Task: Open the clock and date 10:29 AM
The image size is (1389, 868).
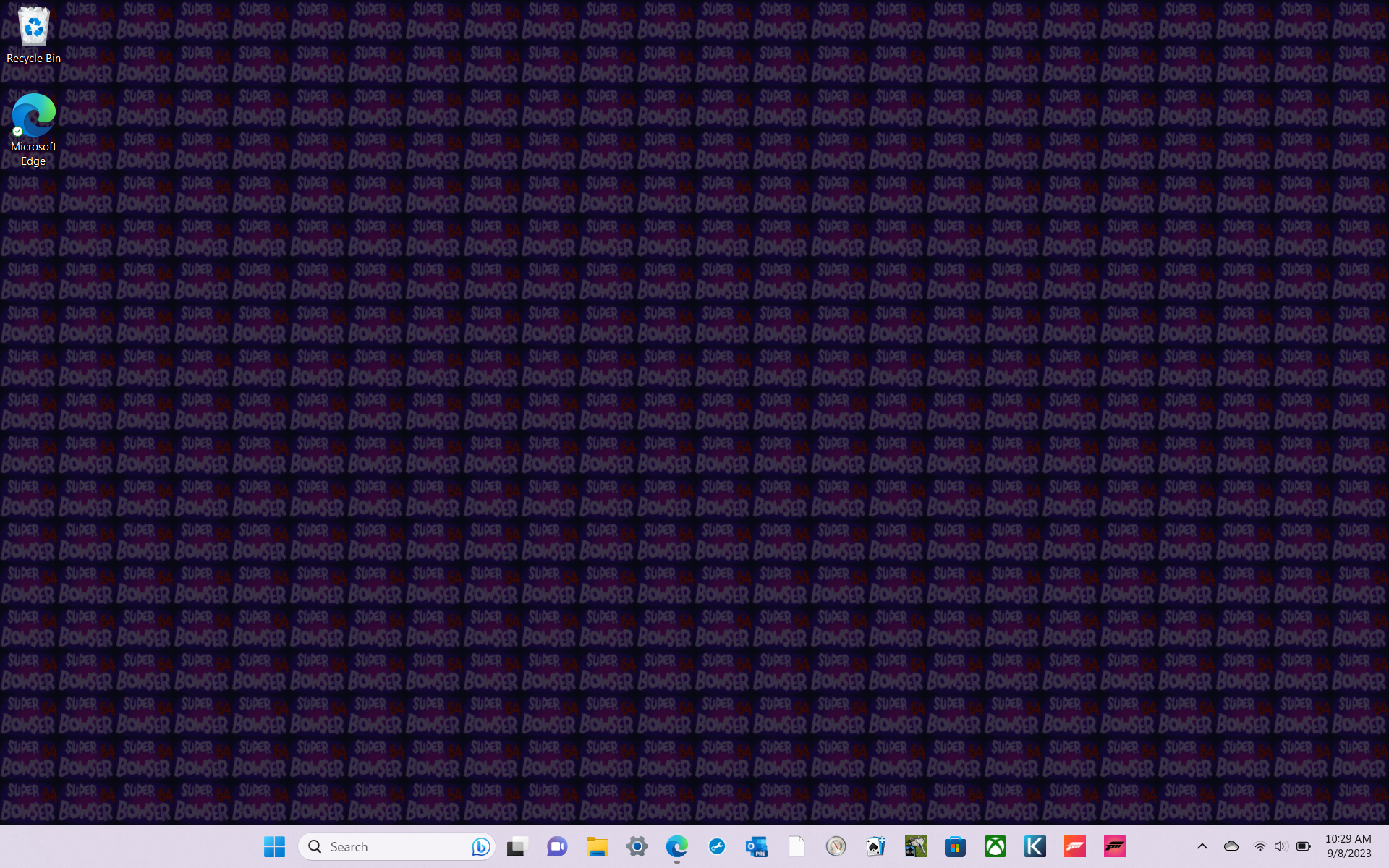Action: click(x=1348, y=846)
